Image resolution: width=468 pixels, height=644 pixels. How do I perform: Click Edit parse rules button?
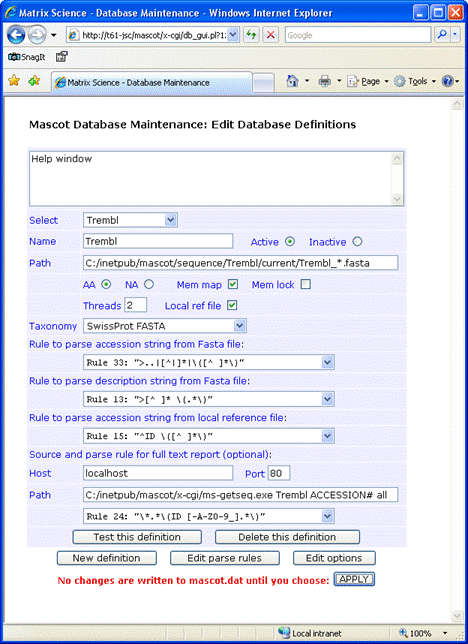tap(225, 558)
